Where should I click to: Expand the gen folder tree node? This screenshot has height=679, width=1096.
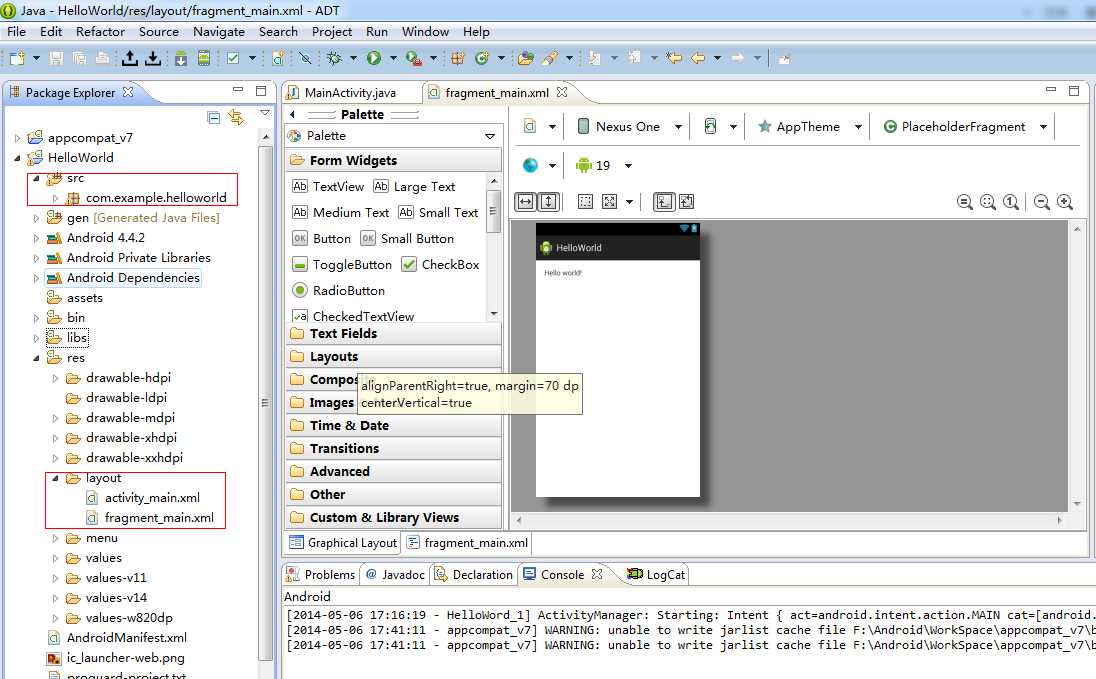pos(36,218)
